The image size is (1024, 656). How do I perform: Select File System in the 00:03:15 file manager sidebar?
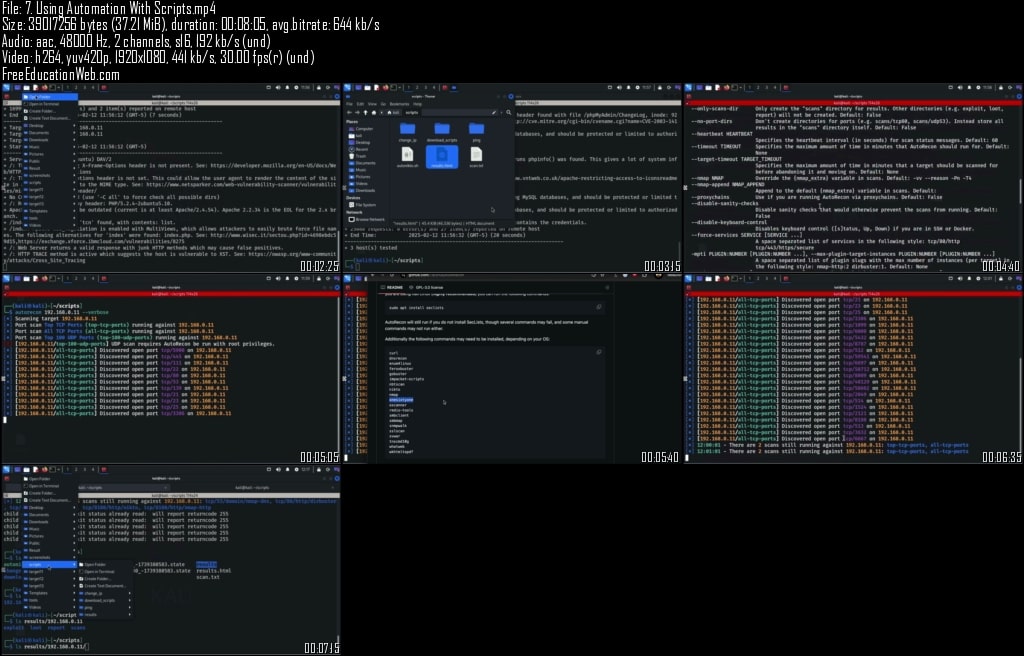pyautogui.click(x=363, y=205)
